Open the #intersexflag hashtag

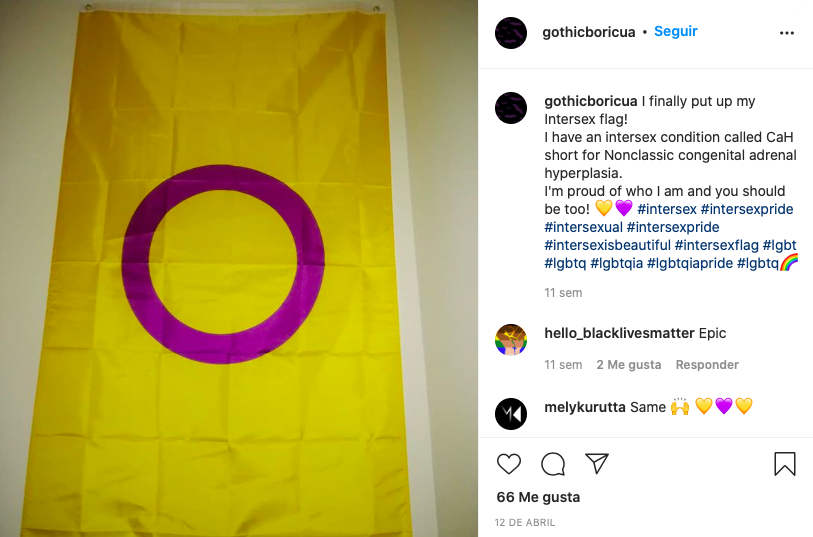coord(716,245)
